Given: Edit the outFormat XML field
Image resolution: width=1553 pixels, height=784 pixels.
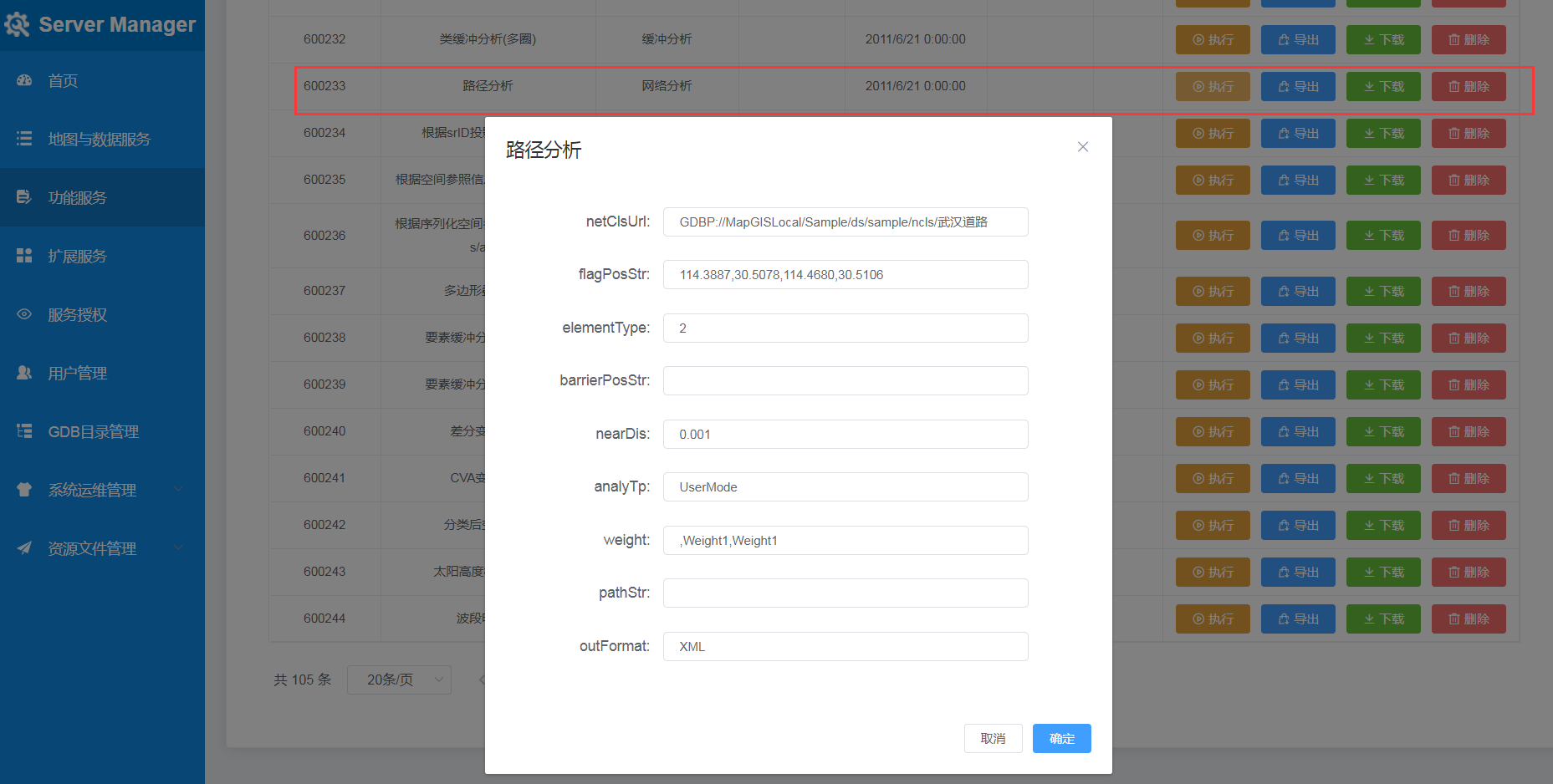Looking at the screenshot, I should tap(845, 647).
